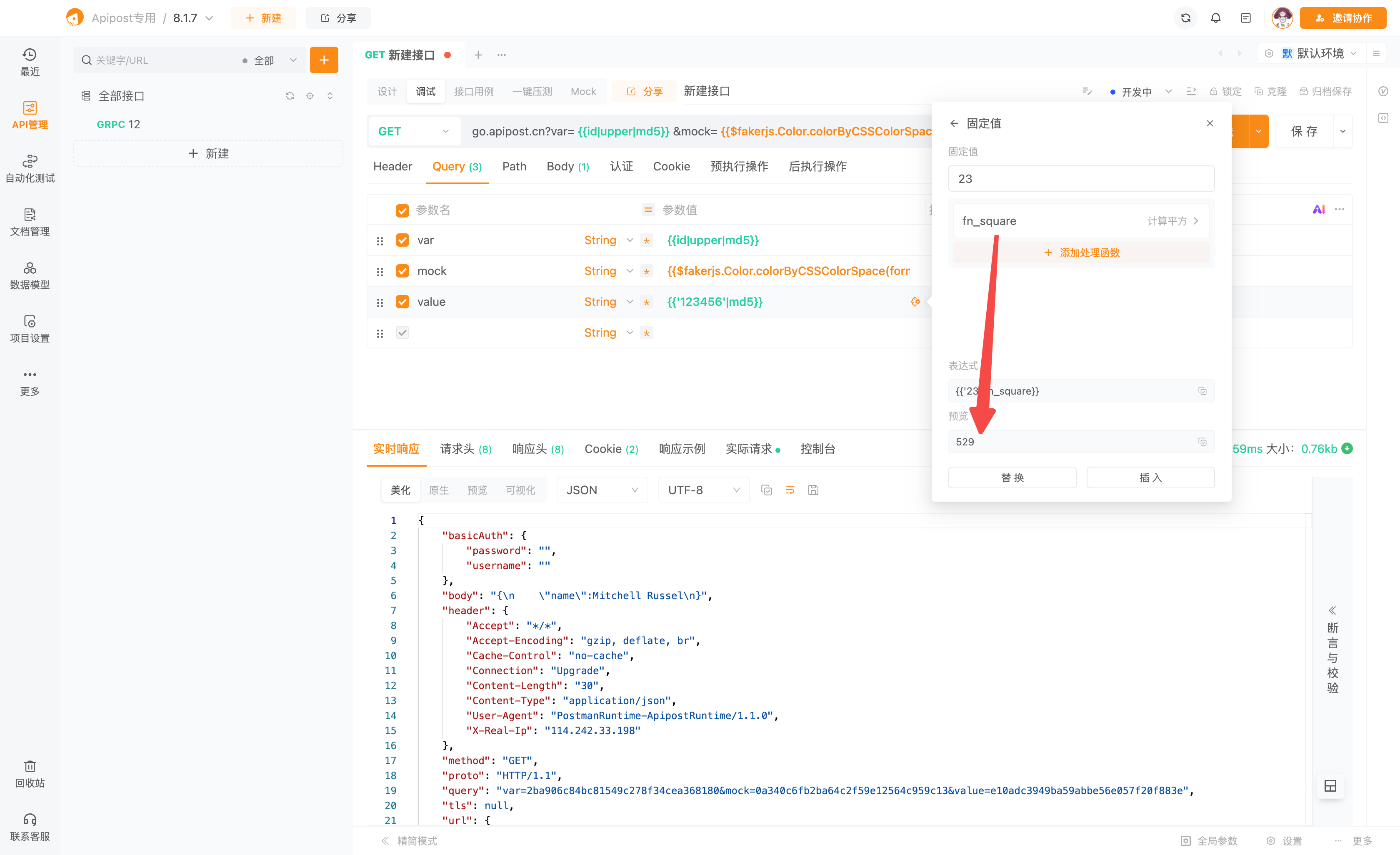Image resolution: width=1400 pixels, height=855 pixels.
Task: Toggle required star for value
Action: click(646, 302)
